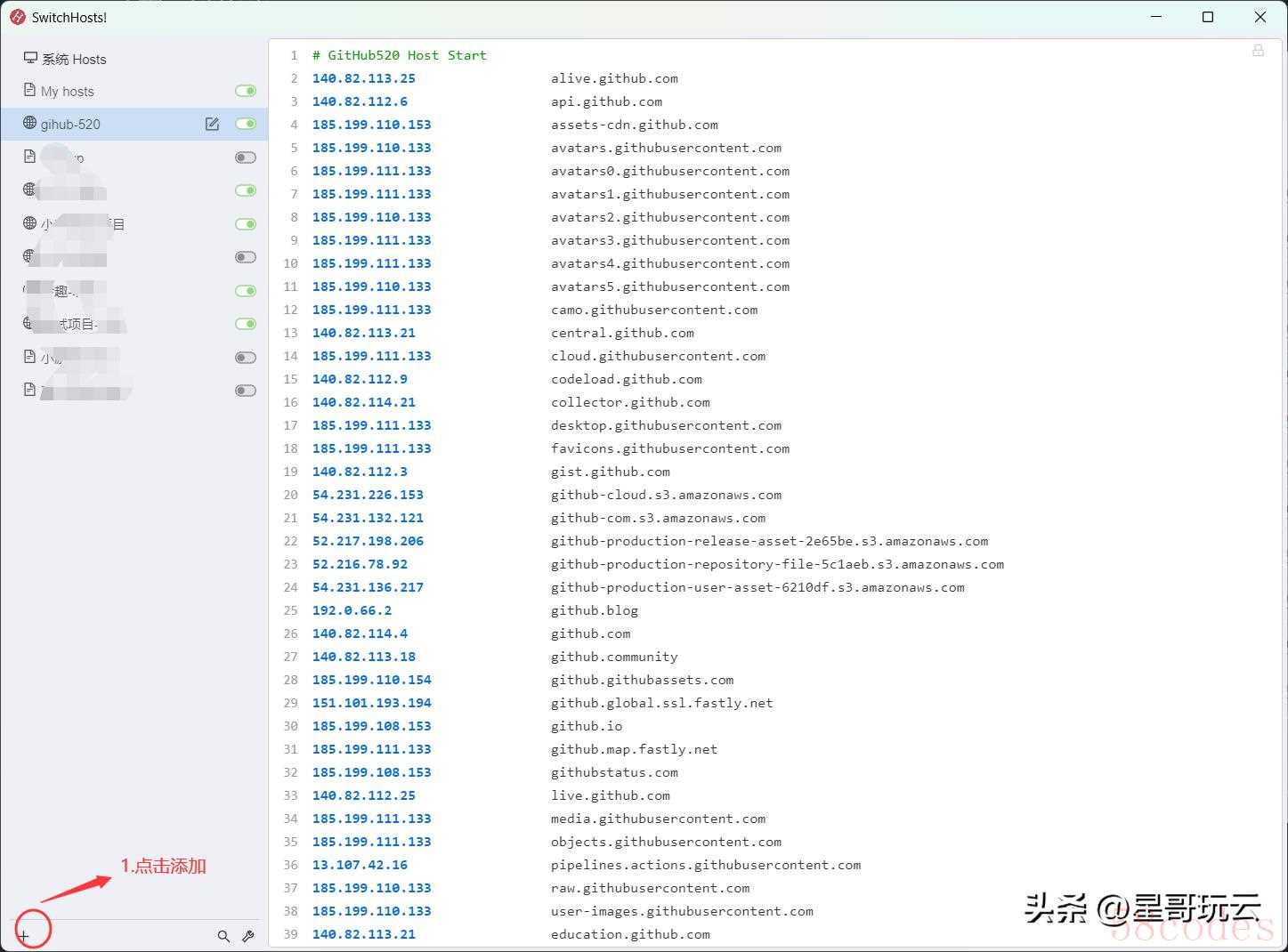Click hostname github.io on line 30
Screen dimensions: 1288x952
[587, 726]
